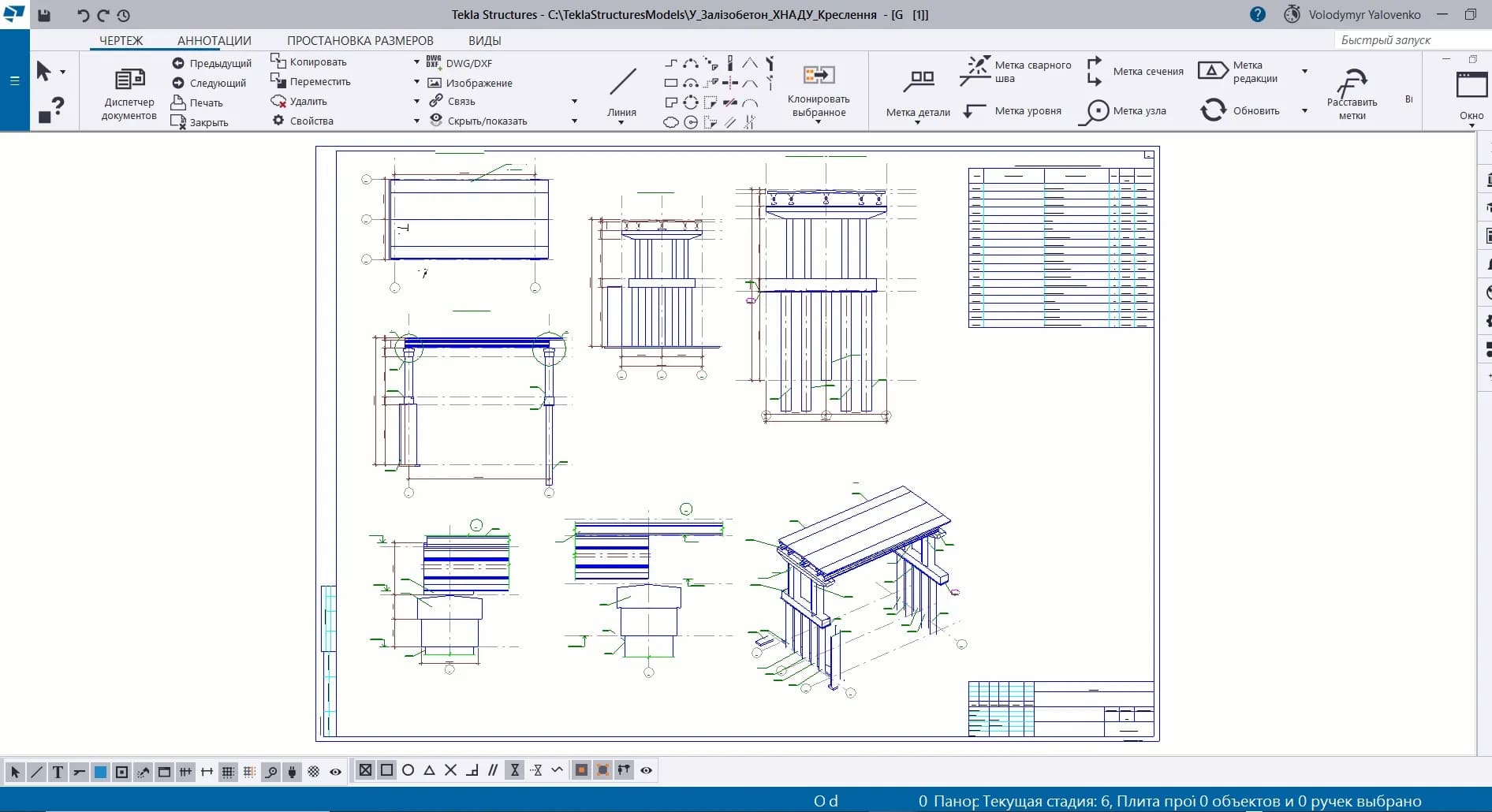Screen dimensions: 1492x812
Task: Click the Расставить метки arrange marks icon
Action: (1352, 83)
